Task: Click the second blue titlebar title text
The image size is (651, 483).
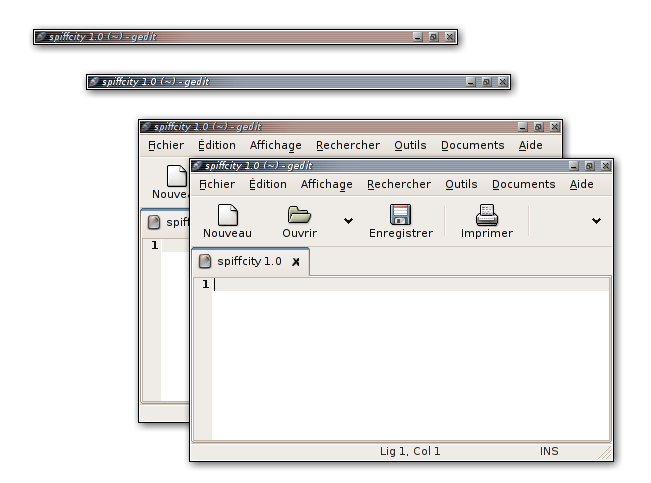Action: [x=155, y=81]
